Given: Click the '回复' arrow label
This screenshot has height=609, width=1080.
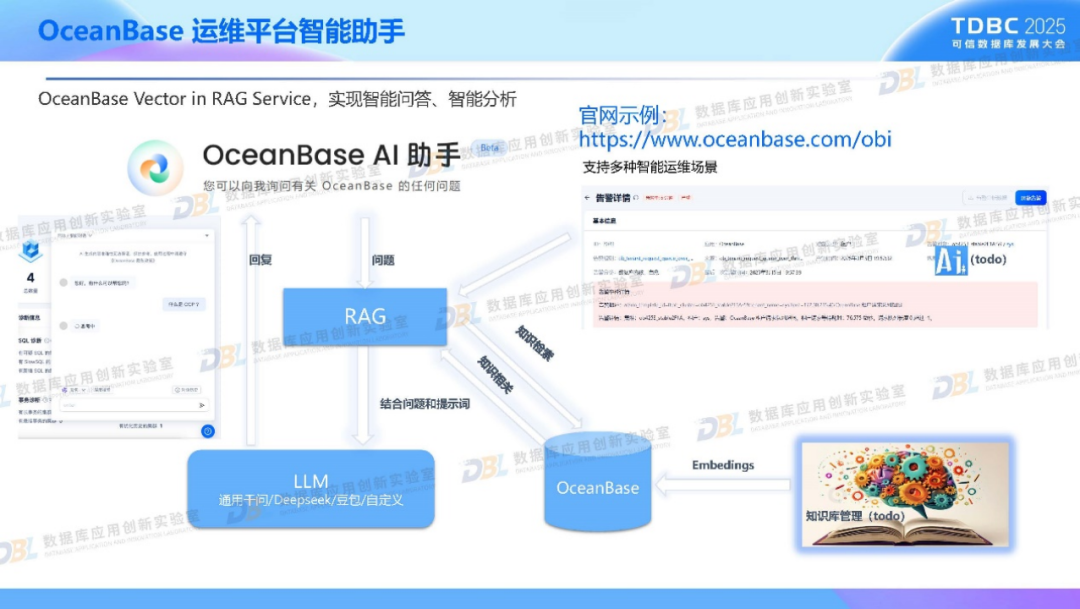Looking at the screenshot, I should click(x=260, y=260).
